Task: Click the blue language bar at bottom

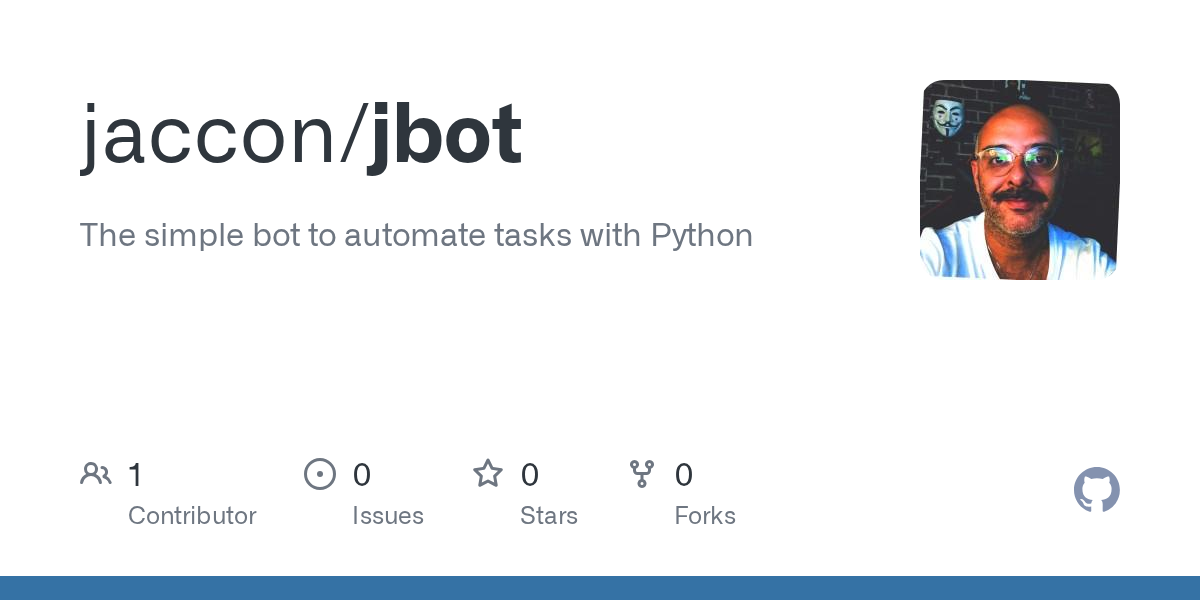Action: pos(600,588)
